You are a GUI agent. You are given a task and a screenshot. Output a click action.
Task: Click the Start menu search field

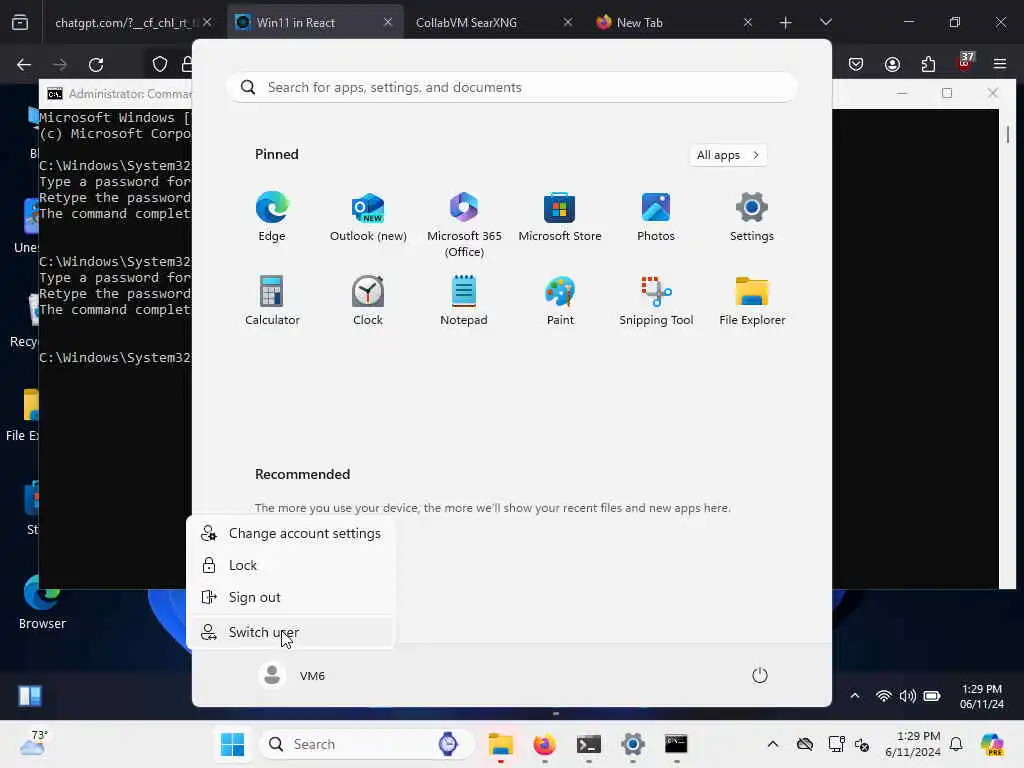coord(511,88)
